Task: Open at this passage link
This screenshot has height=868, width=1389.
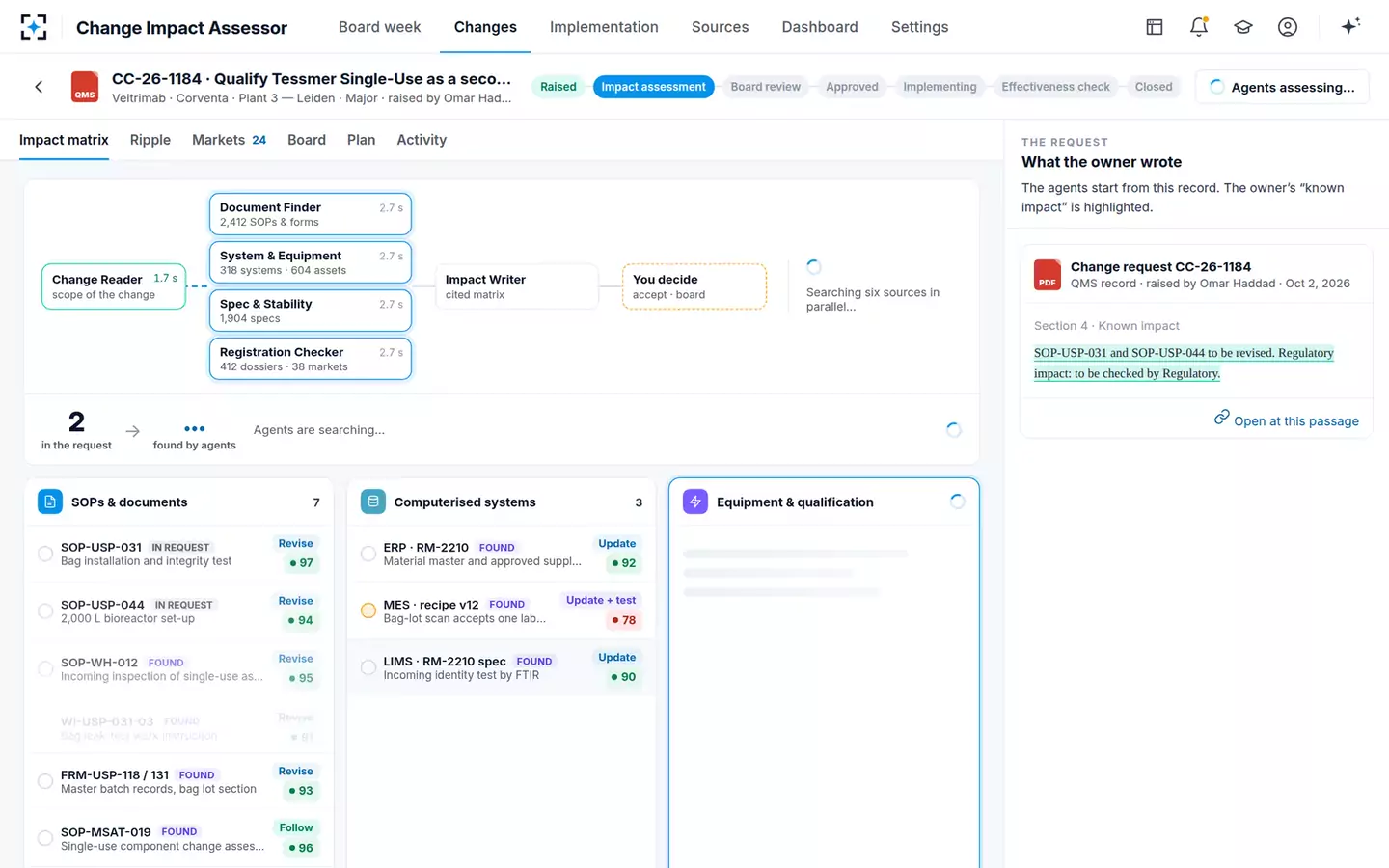Action: click(x=1295, y=421)
